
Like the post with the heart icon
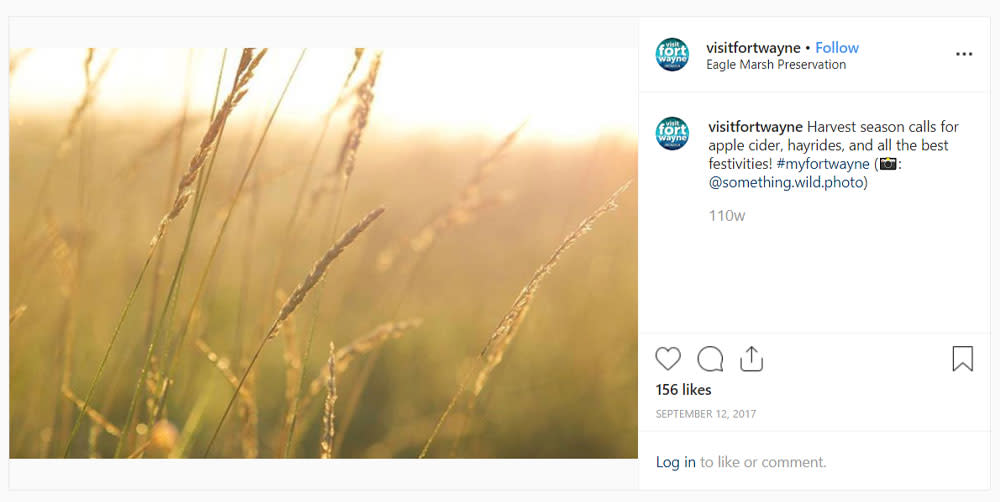(x=668, y=358)
